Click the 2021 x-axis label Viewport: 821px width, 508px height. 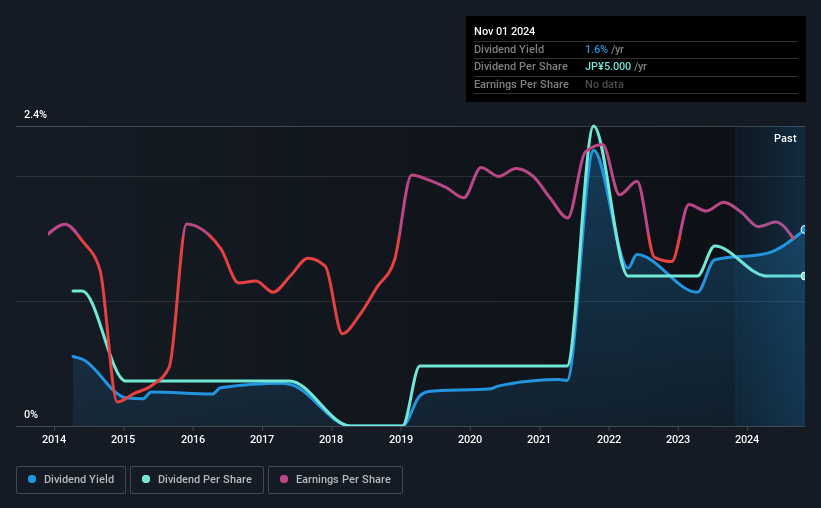click(539, 439)
